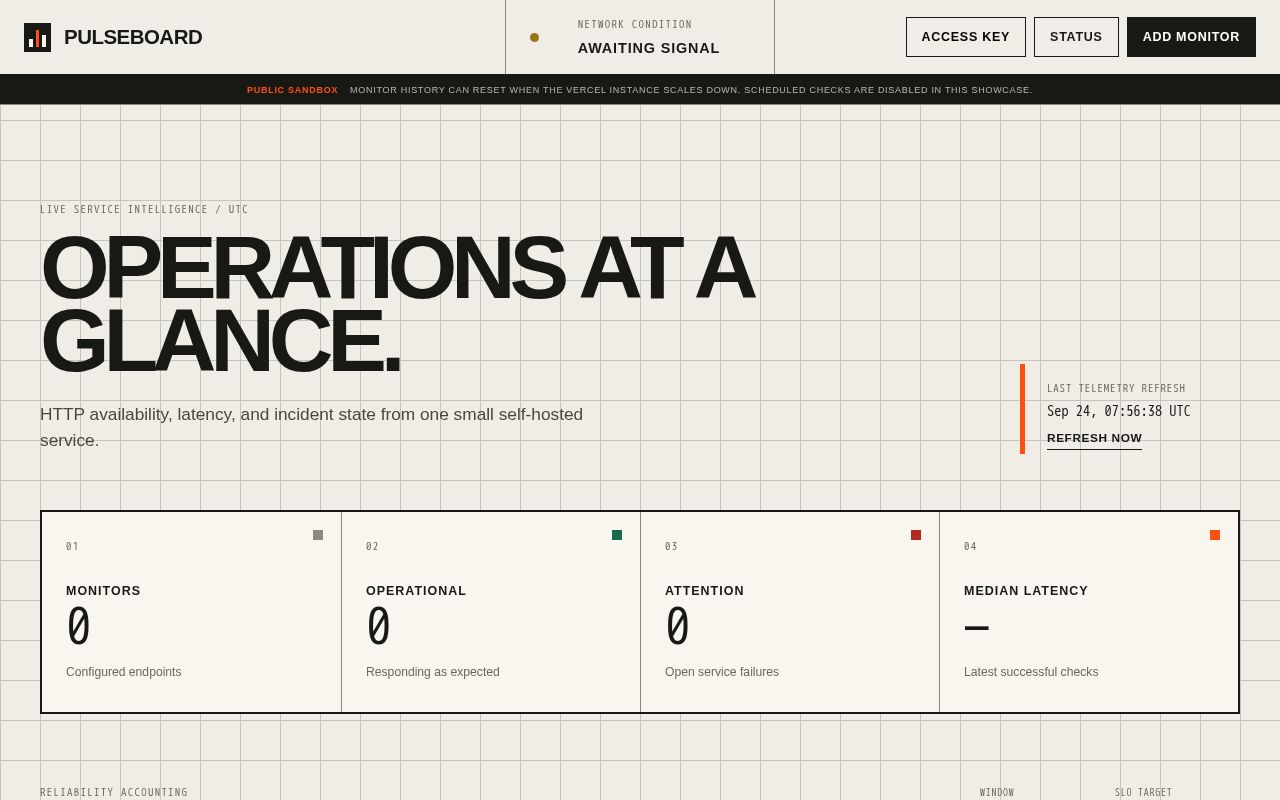Screen dimensions: 1280x800
Task: Select the Median Latency card heading
Action: [x=1026, y=591]
